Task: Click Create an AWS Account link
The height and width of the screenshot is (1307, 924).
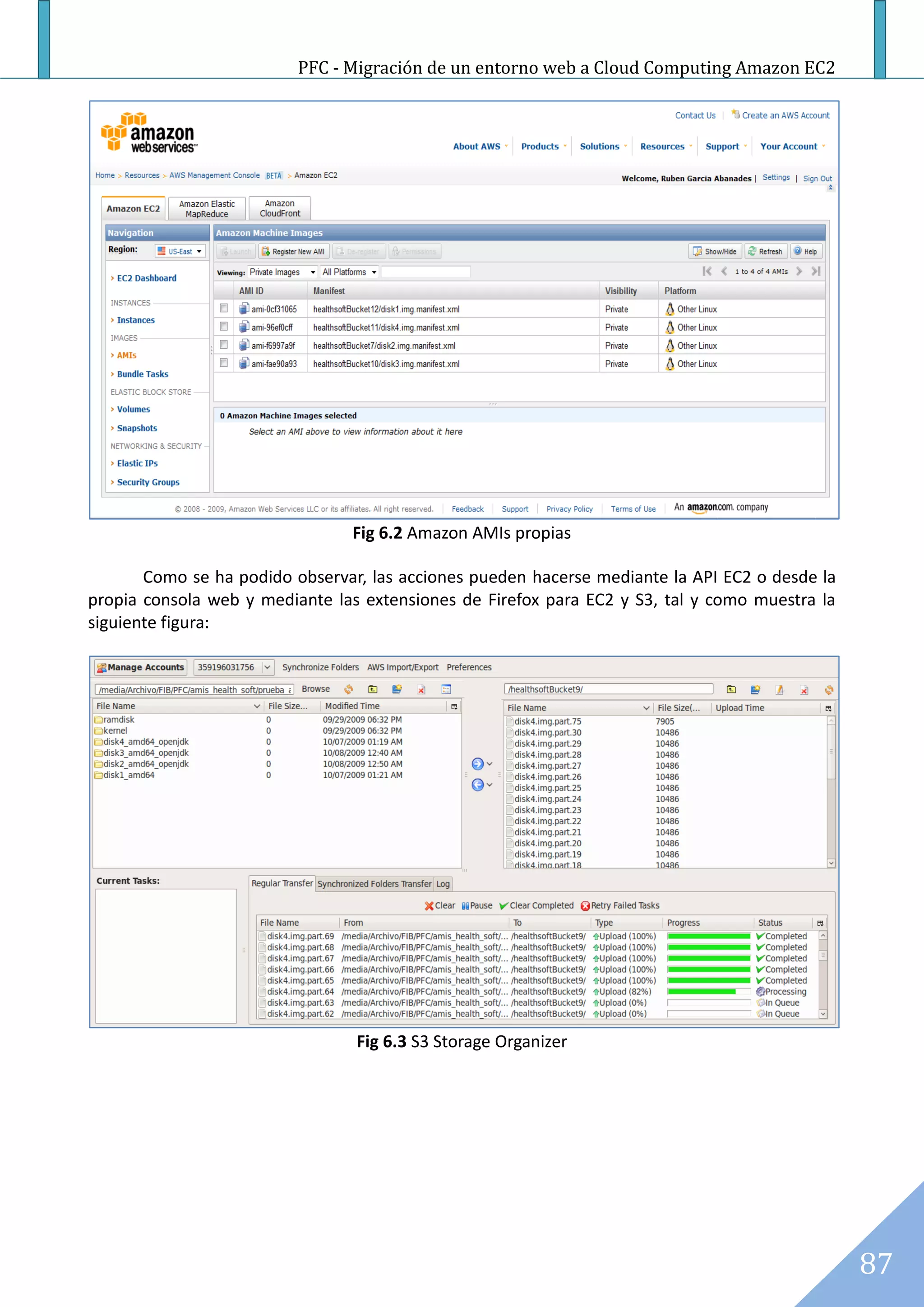Action: [x=785, y=115]
